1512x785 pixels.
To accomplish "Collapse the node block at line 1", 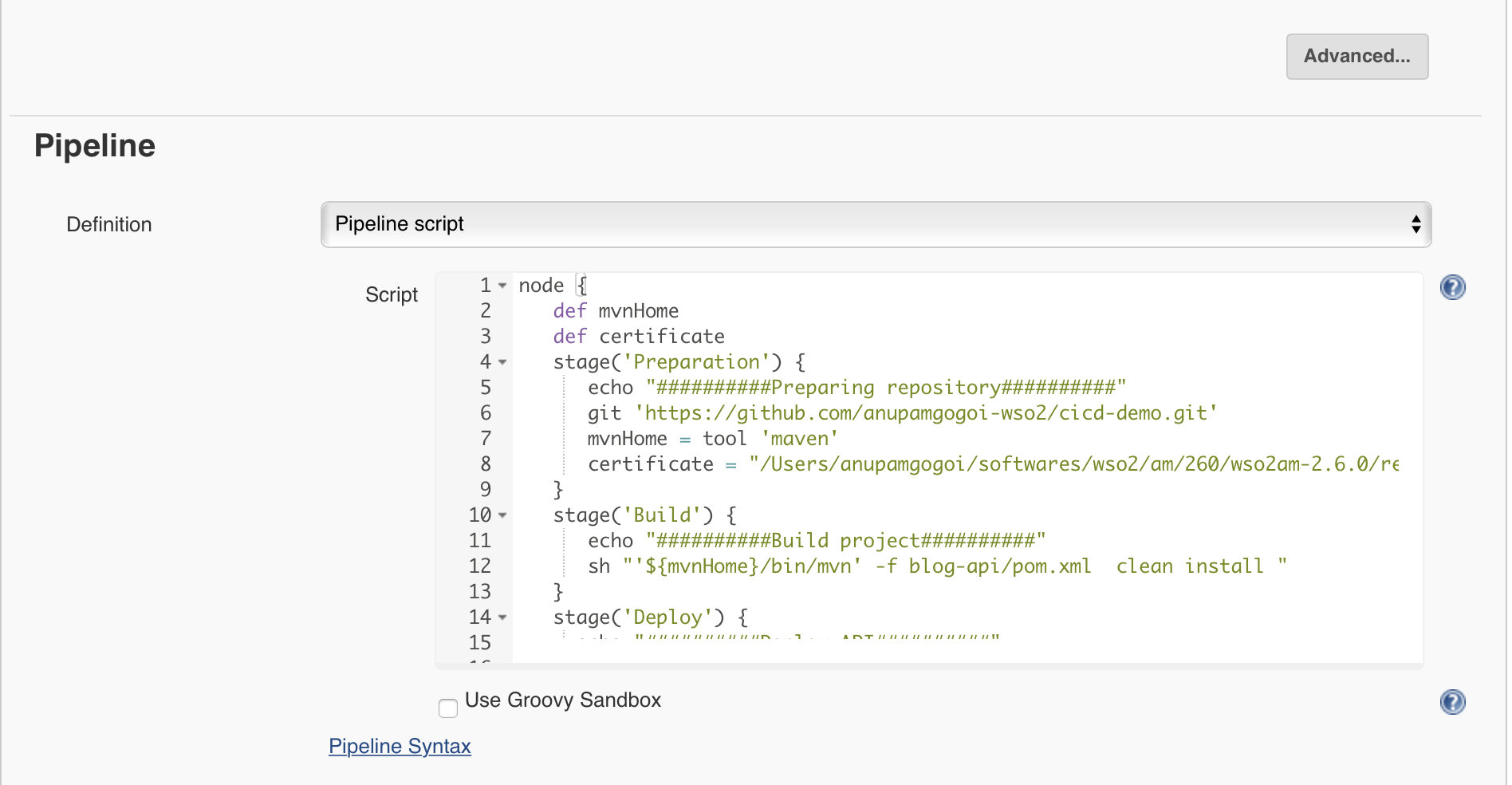I will (x=502, y=286).
